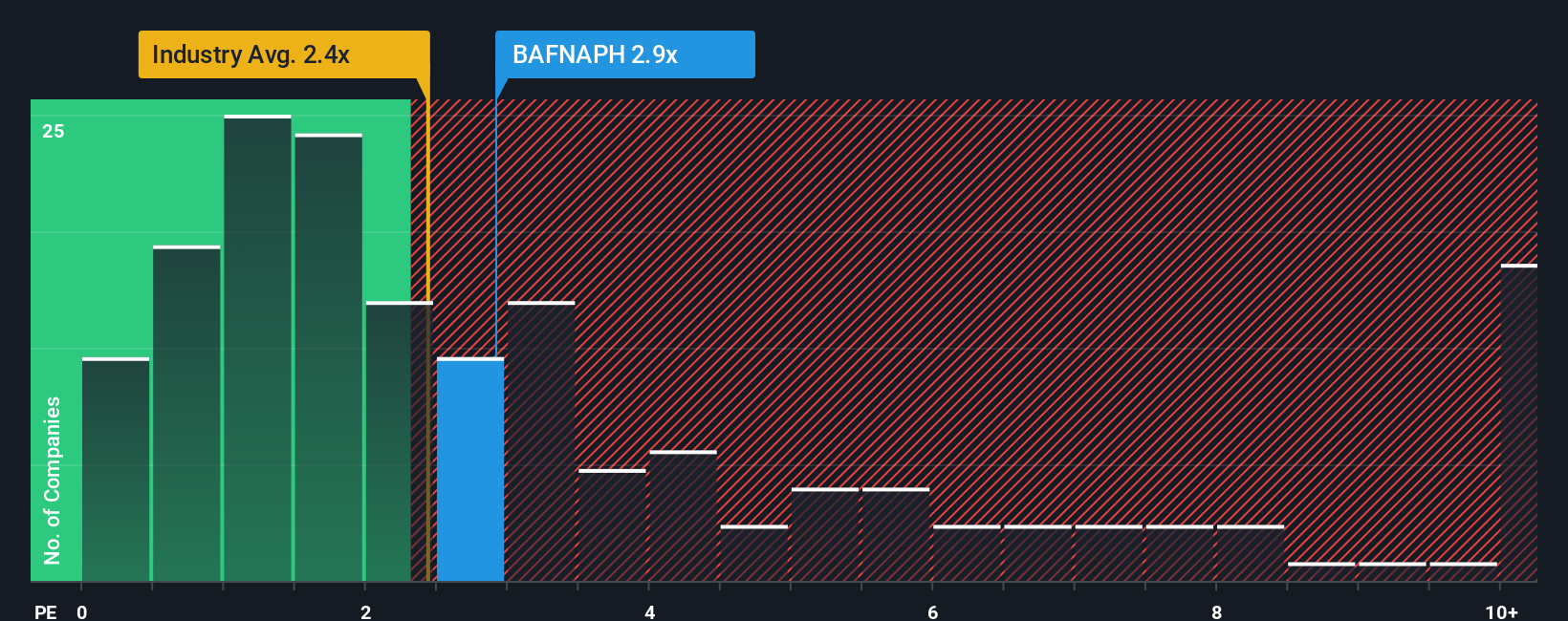Click the x-axis value '0'
Screen dimensions: 1568x621
[82, 611]
